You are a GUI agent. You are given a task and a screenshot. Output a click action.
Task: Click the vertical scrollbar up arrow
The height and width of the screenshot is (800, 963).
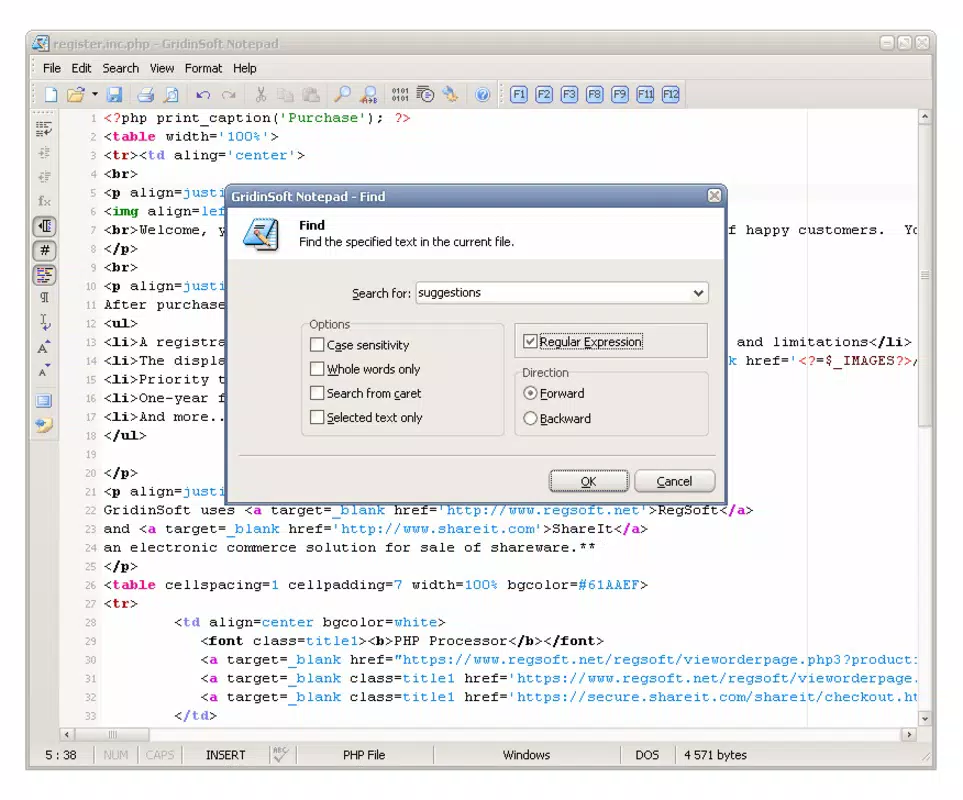click(x=924, y=117)
